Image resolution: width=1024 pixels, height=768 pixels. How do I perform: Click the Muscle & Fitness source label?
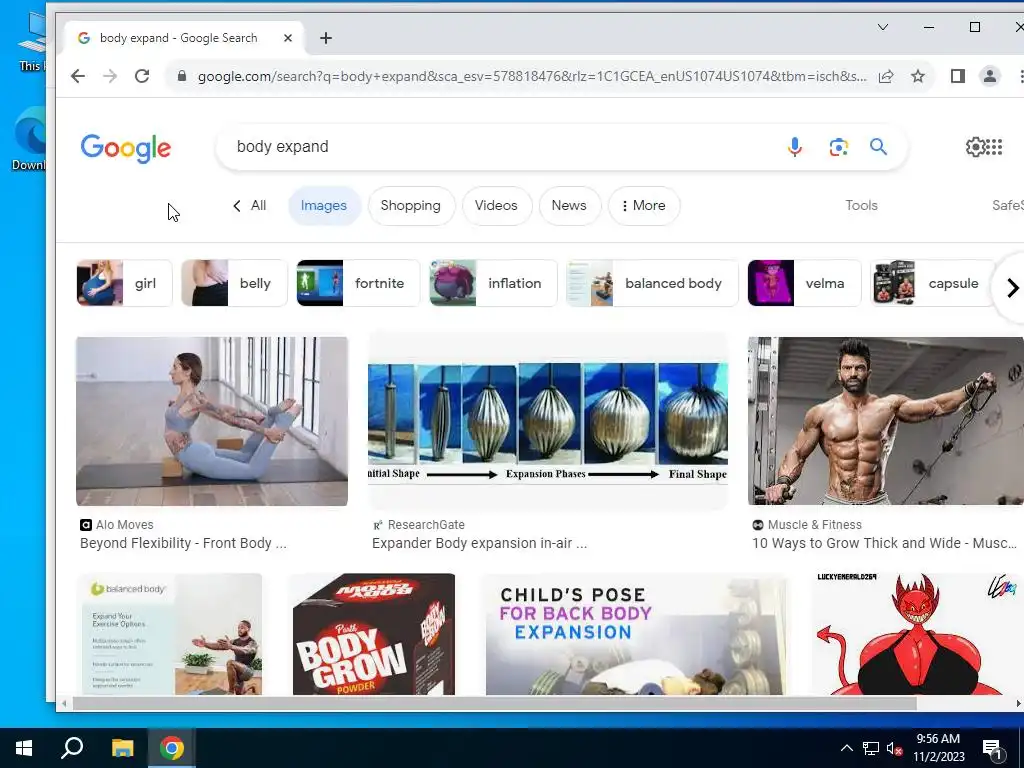click(807, 524)
